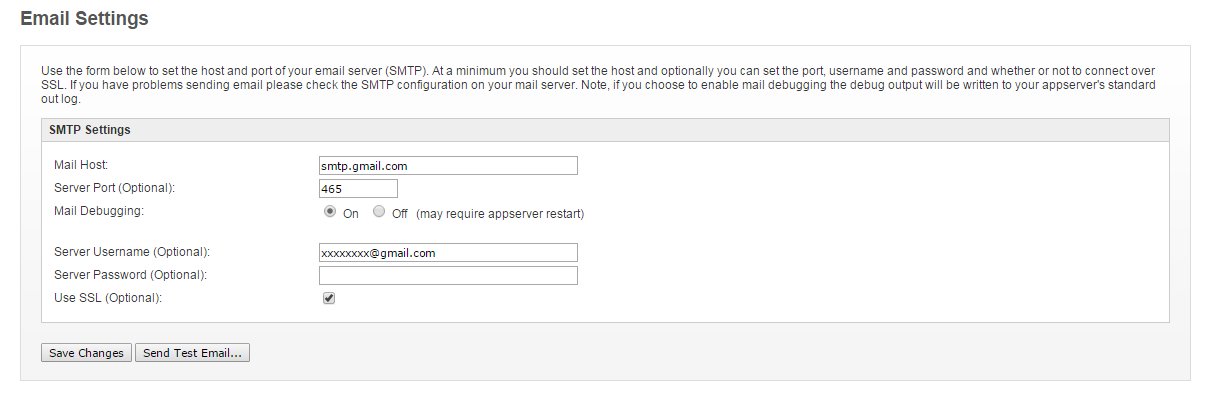Click the 'On' text beside the radio button
The image size is (1210, 408).
click(x=351, y=214)
